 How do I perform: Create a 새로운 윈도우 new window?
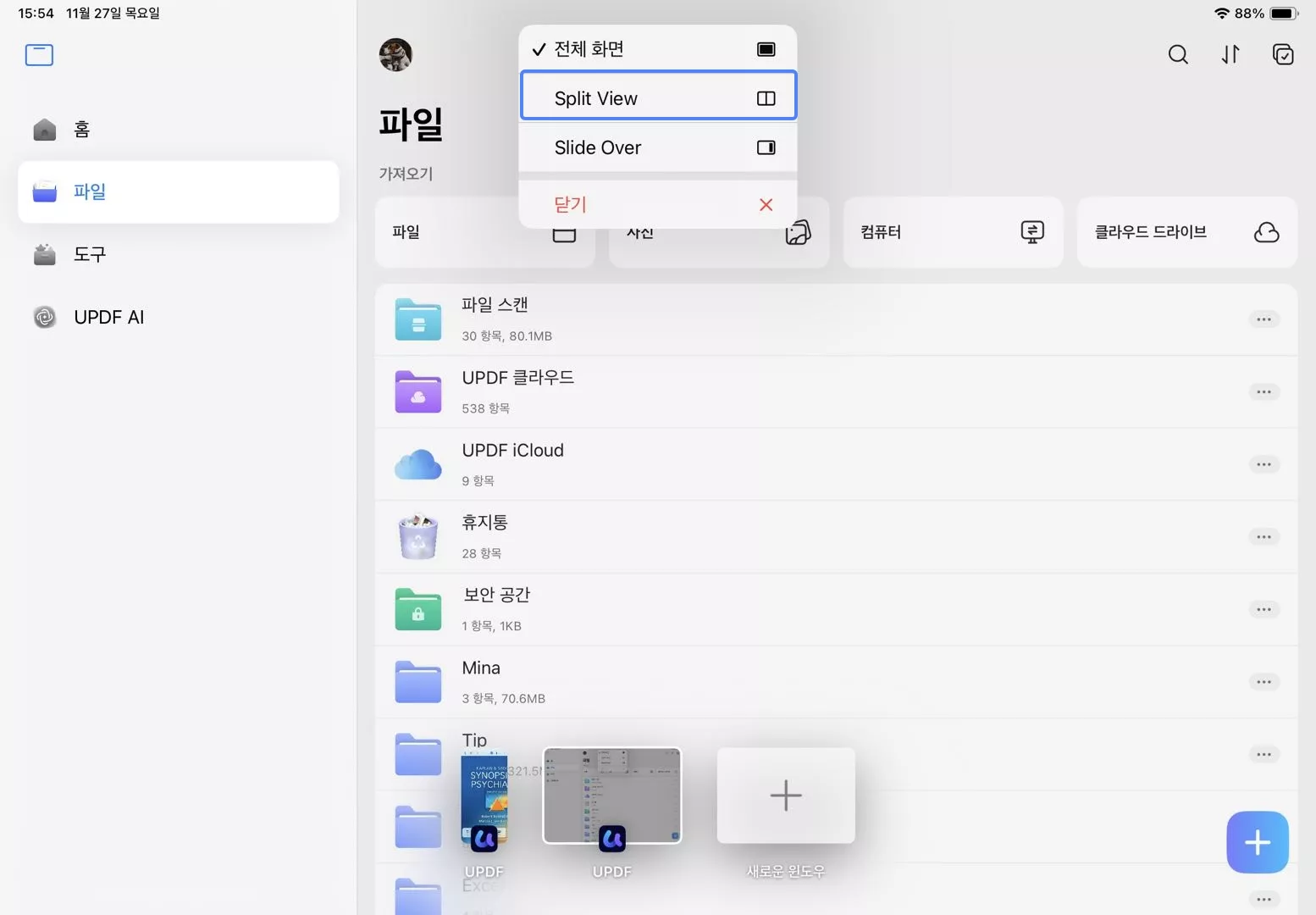785,795
